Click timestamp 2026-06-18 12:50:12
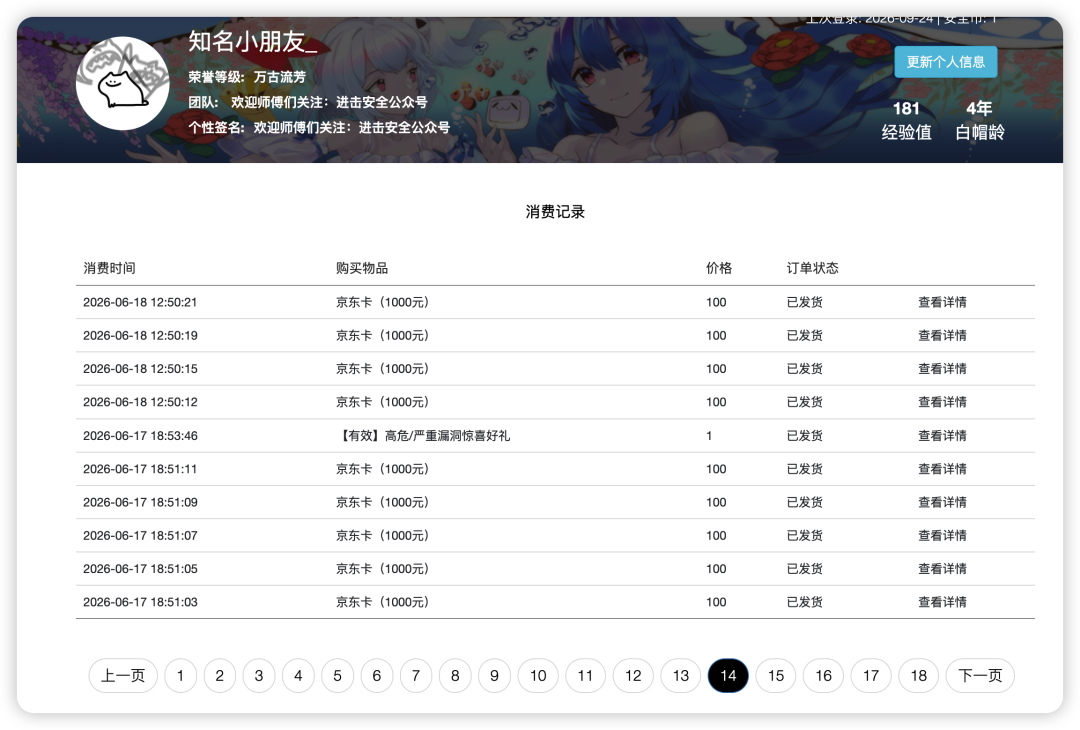The height and width of the screenshot is (730, 1080). point(140,402)
